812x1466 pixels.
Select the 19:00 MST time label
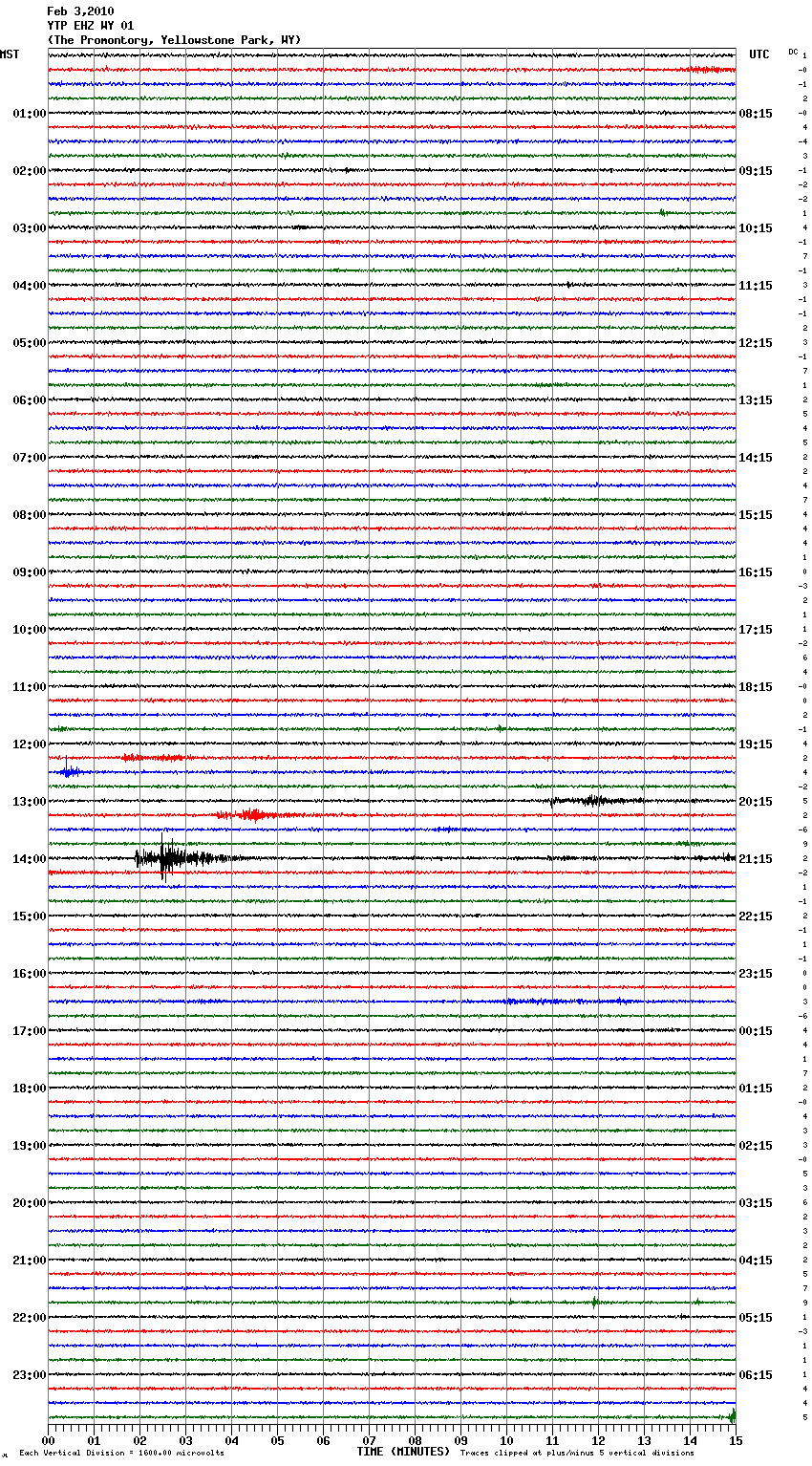point(29,1146)
